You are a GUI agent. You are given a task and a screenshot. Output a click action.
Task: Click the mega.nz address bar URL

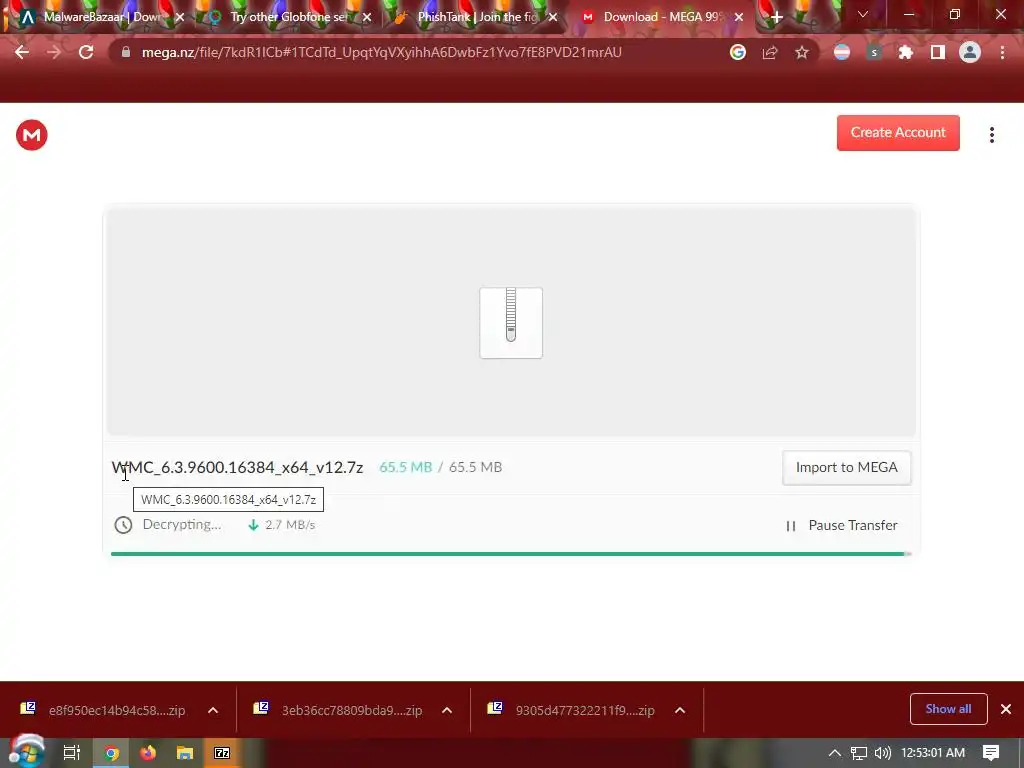pyautogui.click(x=381, y=52)
